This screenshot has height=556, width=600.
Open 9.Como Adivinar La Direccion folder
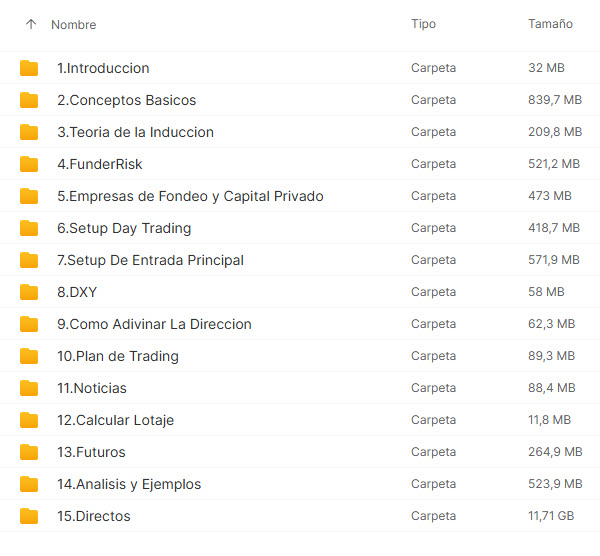point(154,324)
